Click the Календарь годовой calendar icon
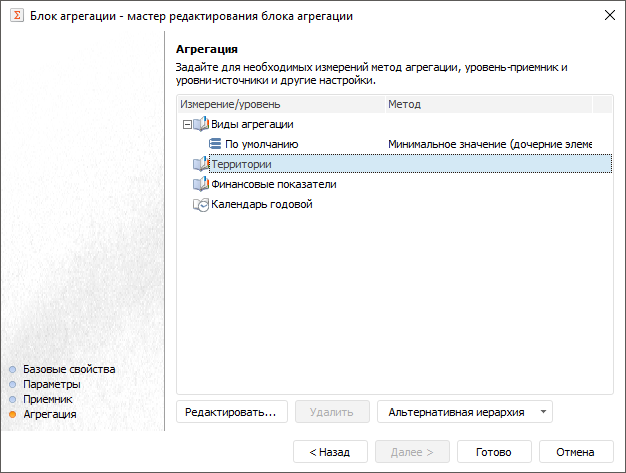This screenshot has width=626, height=473. [x=200, y=204]
